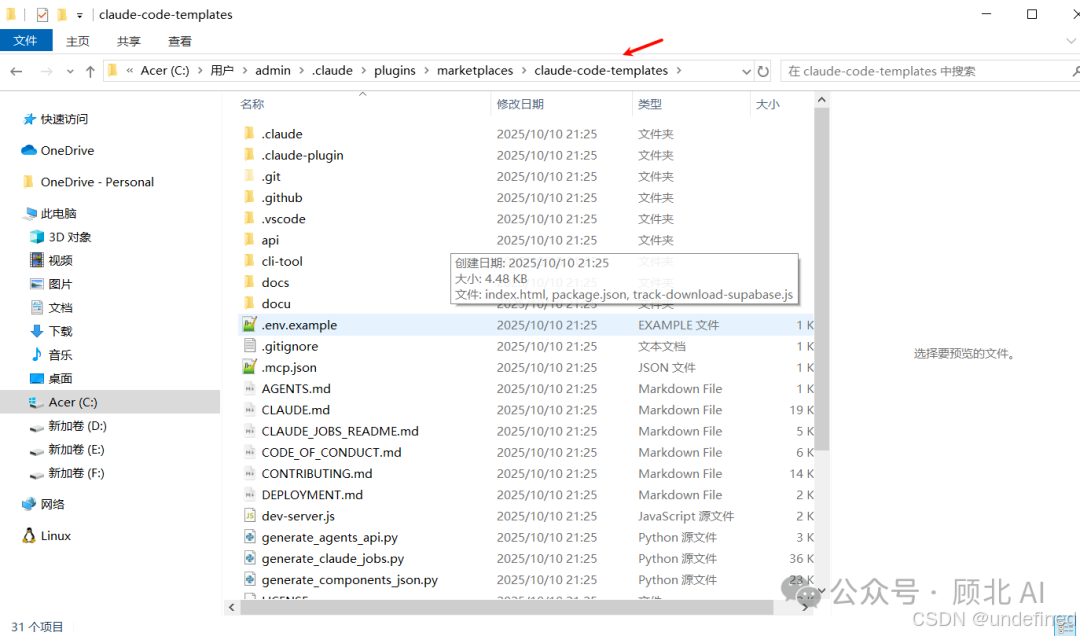Screen dimensions: 1080x636
Task: Select the .git folder icon
Action: click(x=249, y=176)
